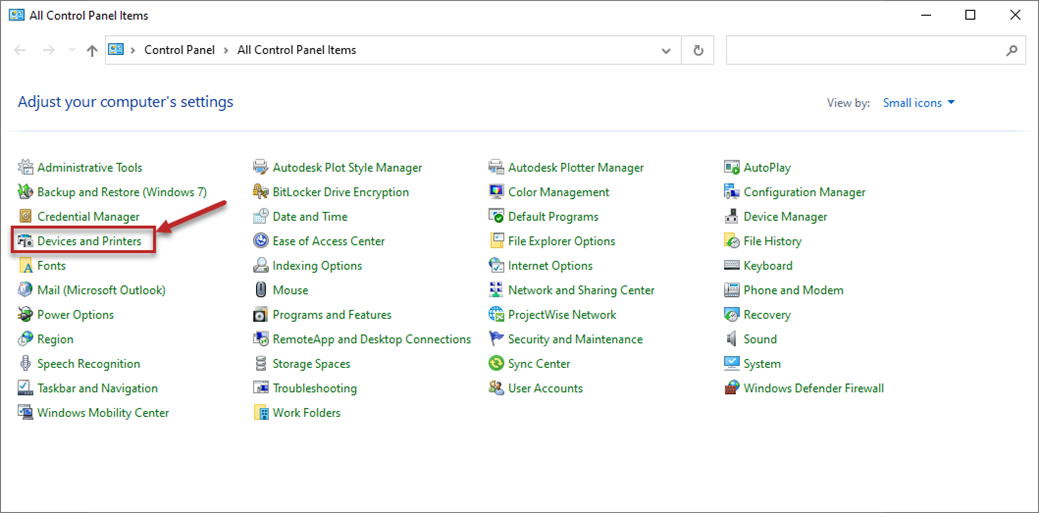Open the Mouse settings icon
Screen dimensions: 1039x513
click(x=260, y=290)
